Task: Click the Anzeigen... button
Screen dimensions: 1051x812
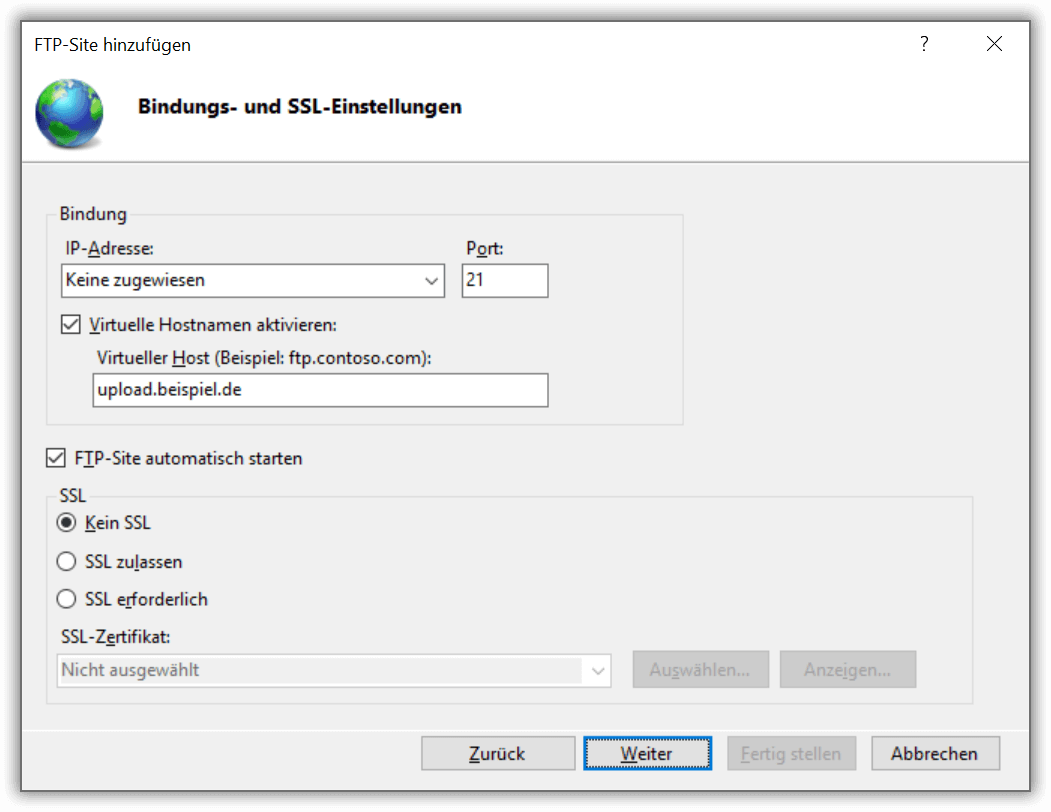Action: (847, 669)
